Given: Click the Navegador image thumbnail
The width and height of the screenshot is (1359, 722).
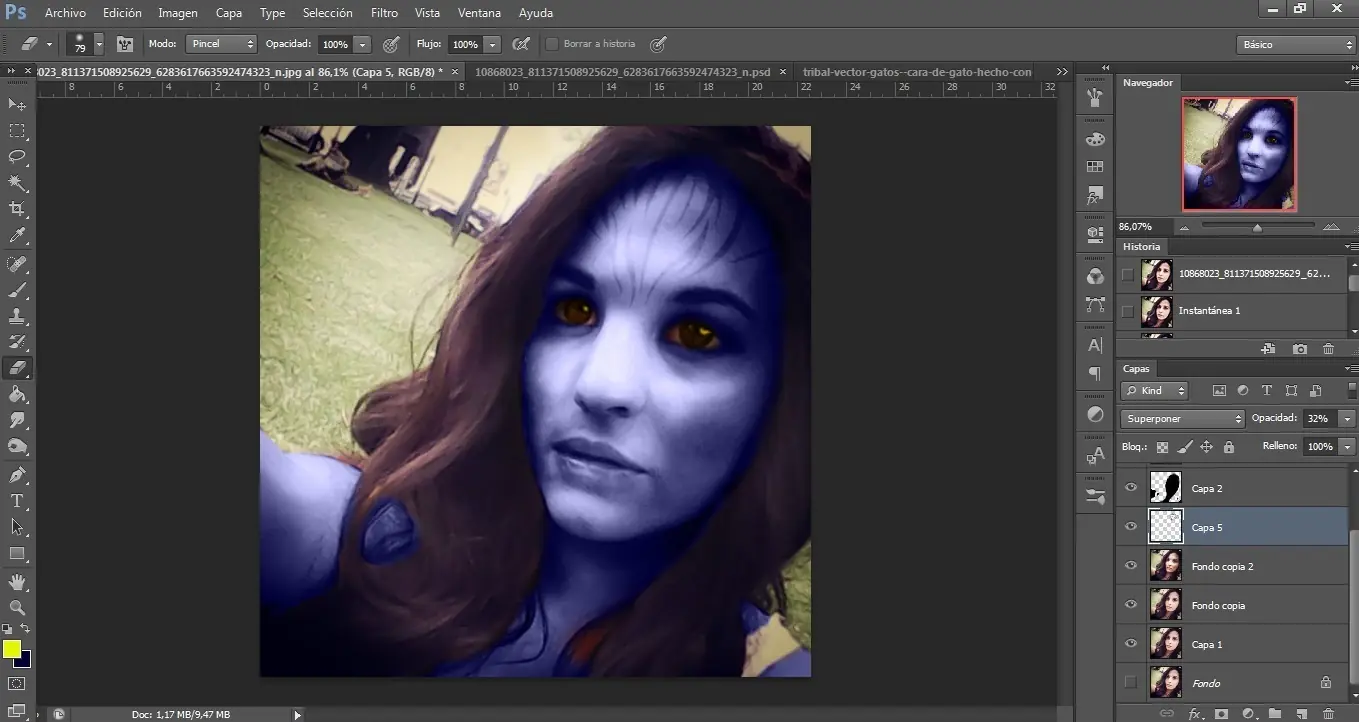Looking at the screenshot, I should coord(1239,154).
